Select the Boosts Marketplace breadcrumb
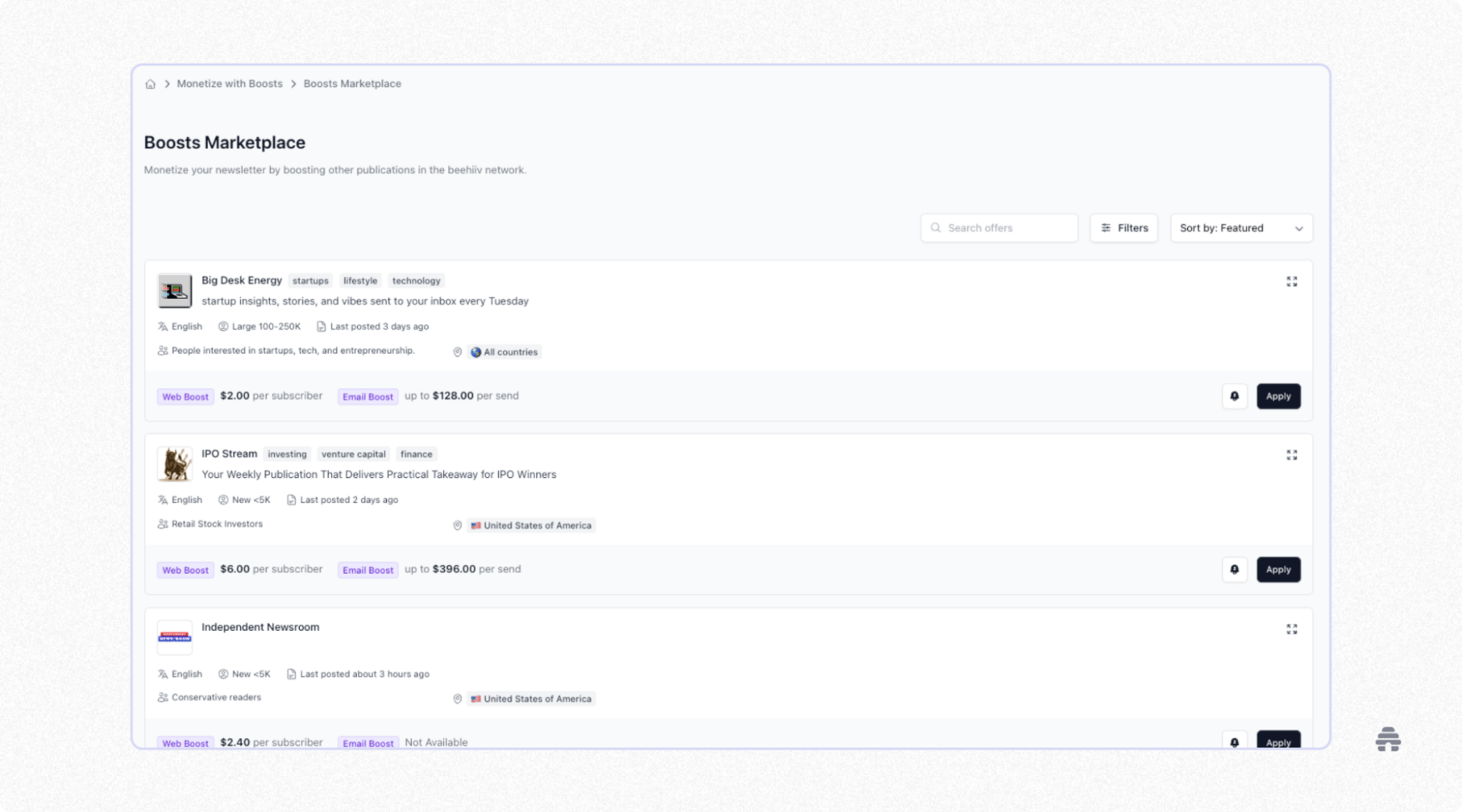 352,84
